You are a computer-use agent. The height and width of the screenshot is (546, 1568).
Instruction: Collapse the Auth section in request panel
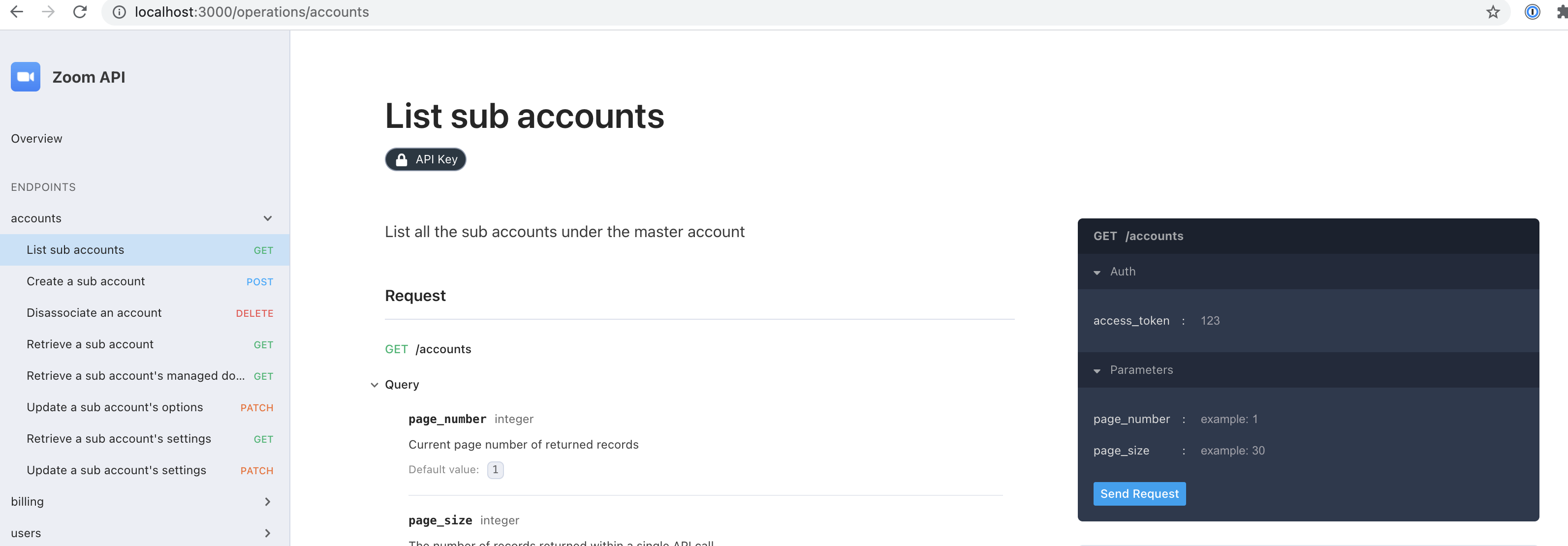pos(1098,272)
